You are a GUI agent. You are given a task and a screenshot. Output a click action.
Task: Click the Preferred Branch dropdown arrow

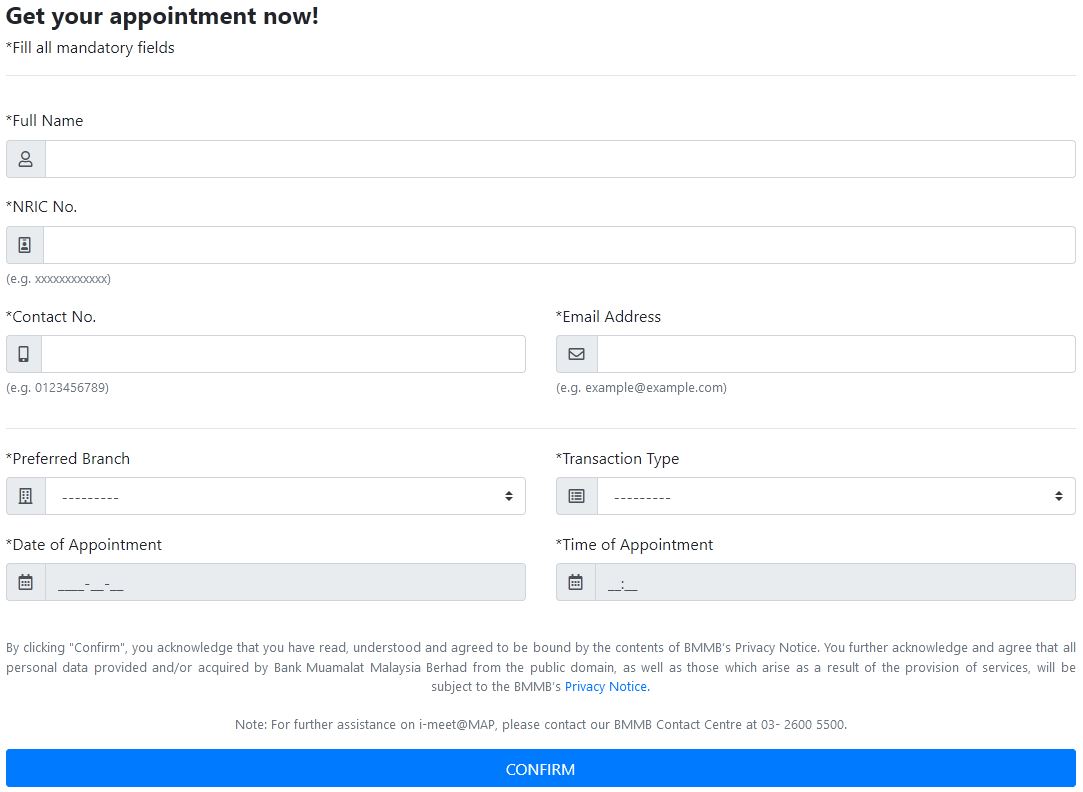[x=509, y=496]
